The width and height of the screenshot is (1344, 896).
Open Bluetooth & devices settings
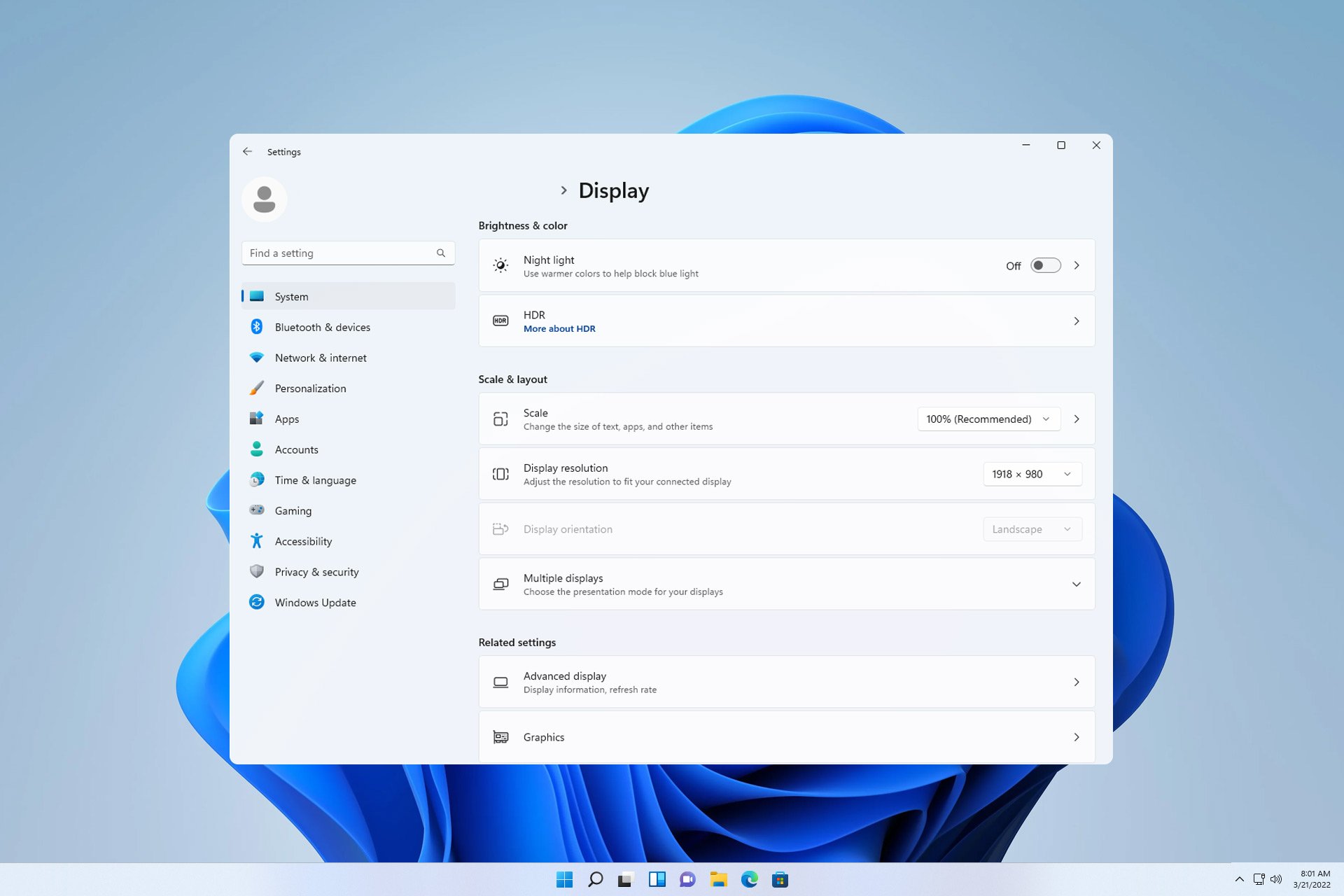point(322,327)
